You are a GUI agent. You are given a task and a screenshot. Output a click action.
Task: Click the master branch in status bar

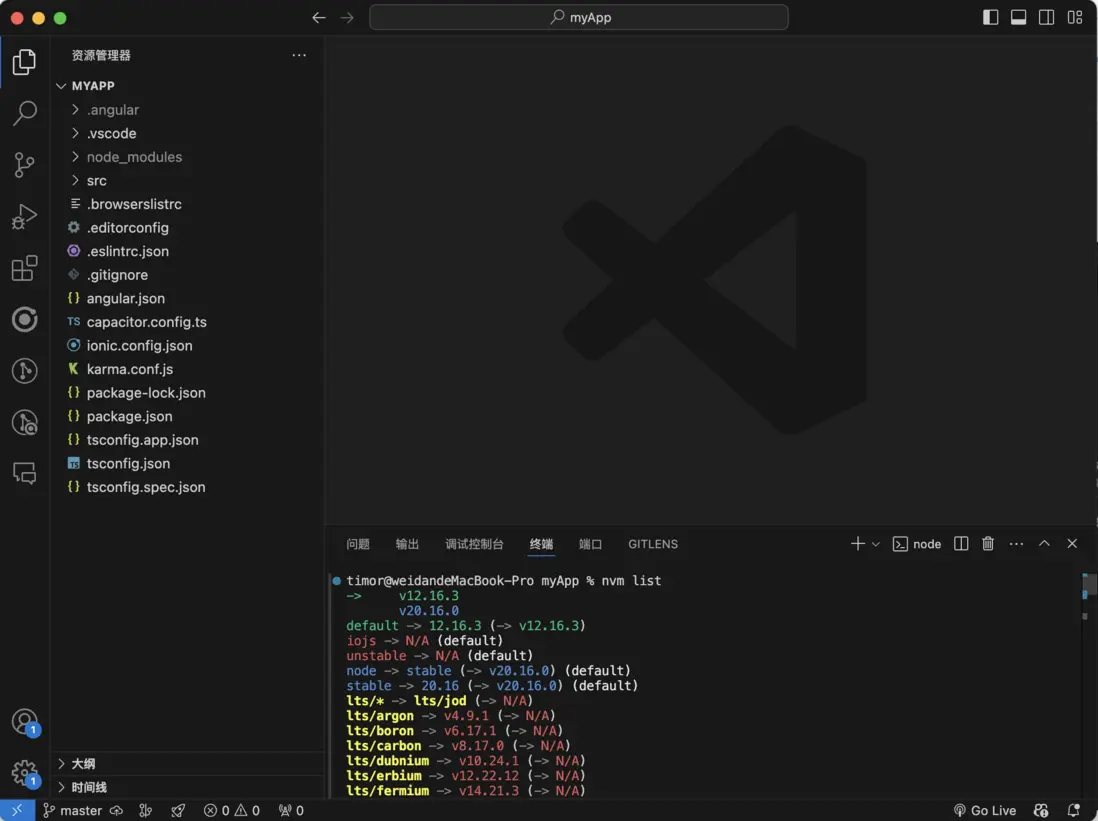point(73,810)
